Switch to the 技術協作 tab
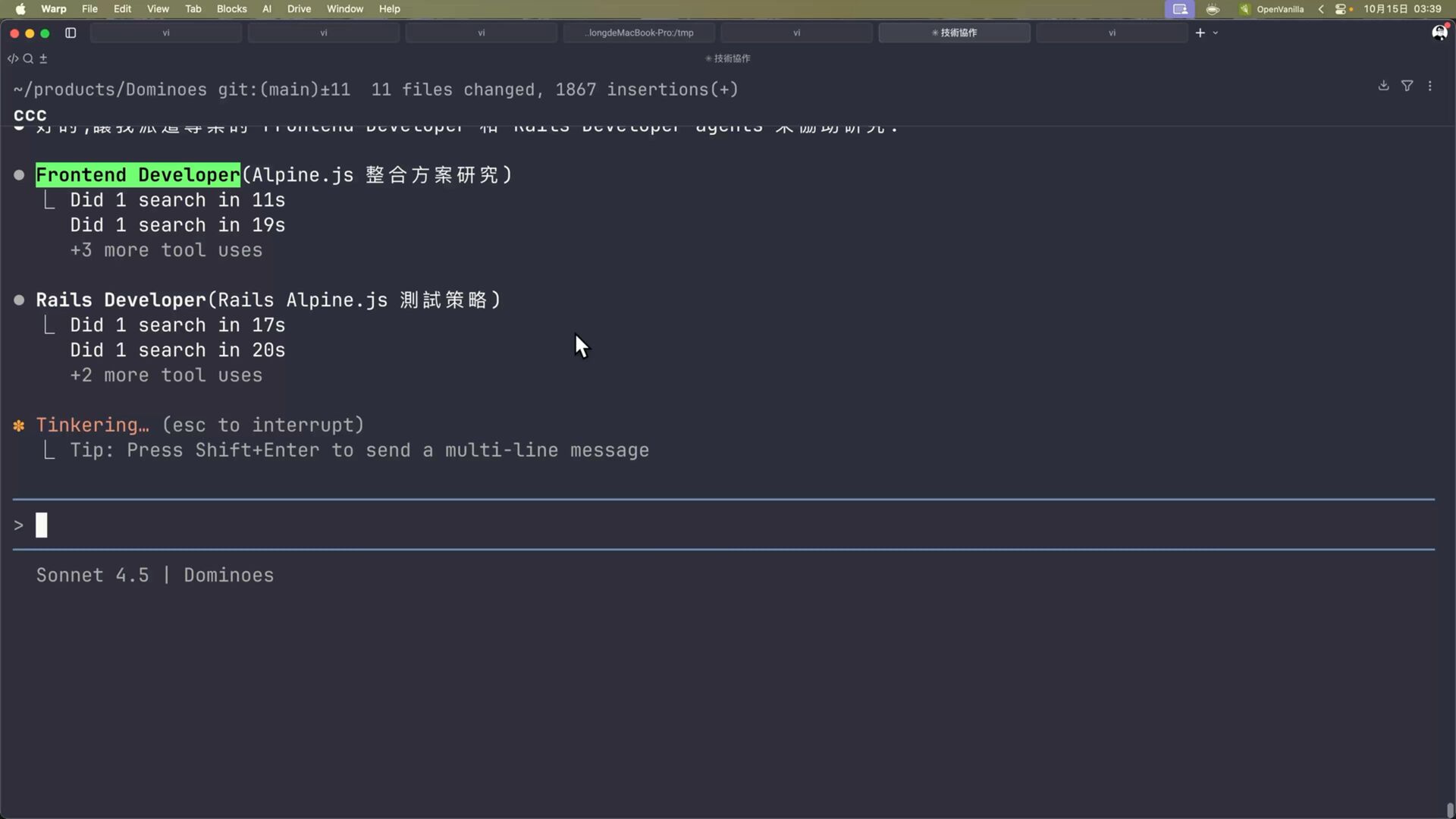1456x819 pixels. coord(954,33)
